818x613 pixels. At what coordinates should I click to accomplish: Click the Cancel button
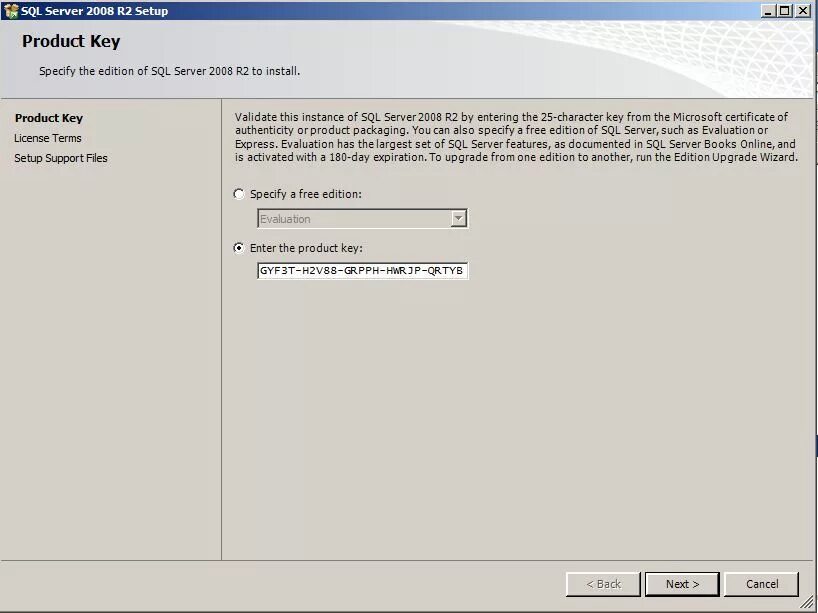tap(762, 584)
